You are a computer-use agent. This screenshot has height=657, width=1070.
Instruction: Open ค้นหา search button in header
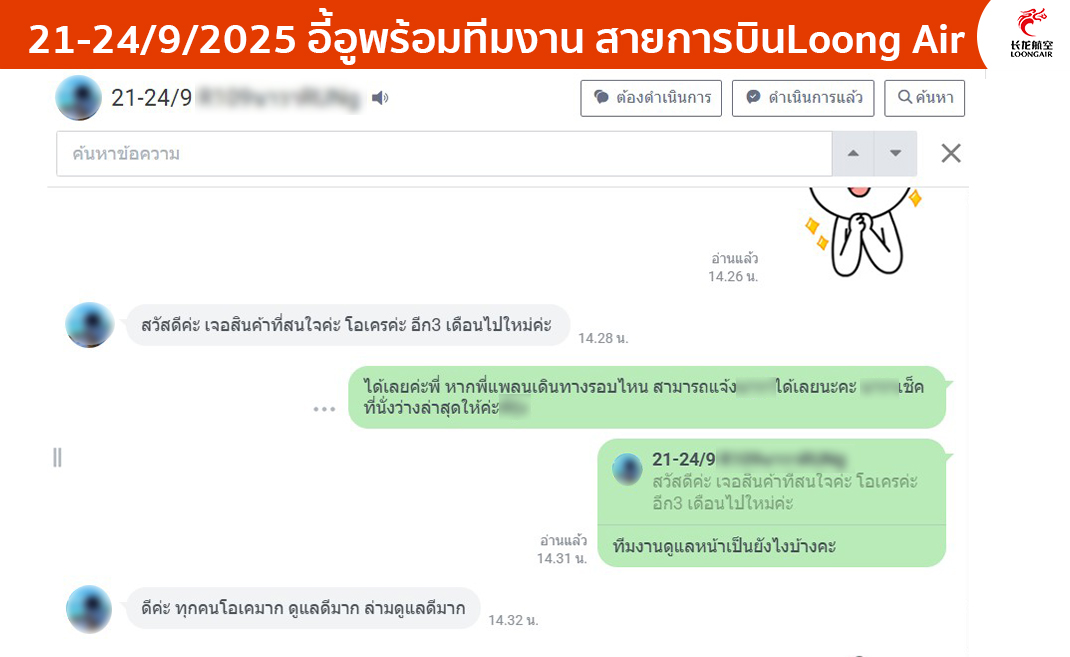(925, 98)
